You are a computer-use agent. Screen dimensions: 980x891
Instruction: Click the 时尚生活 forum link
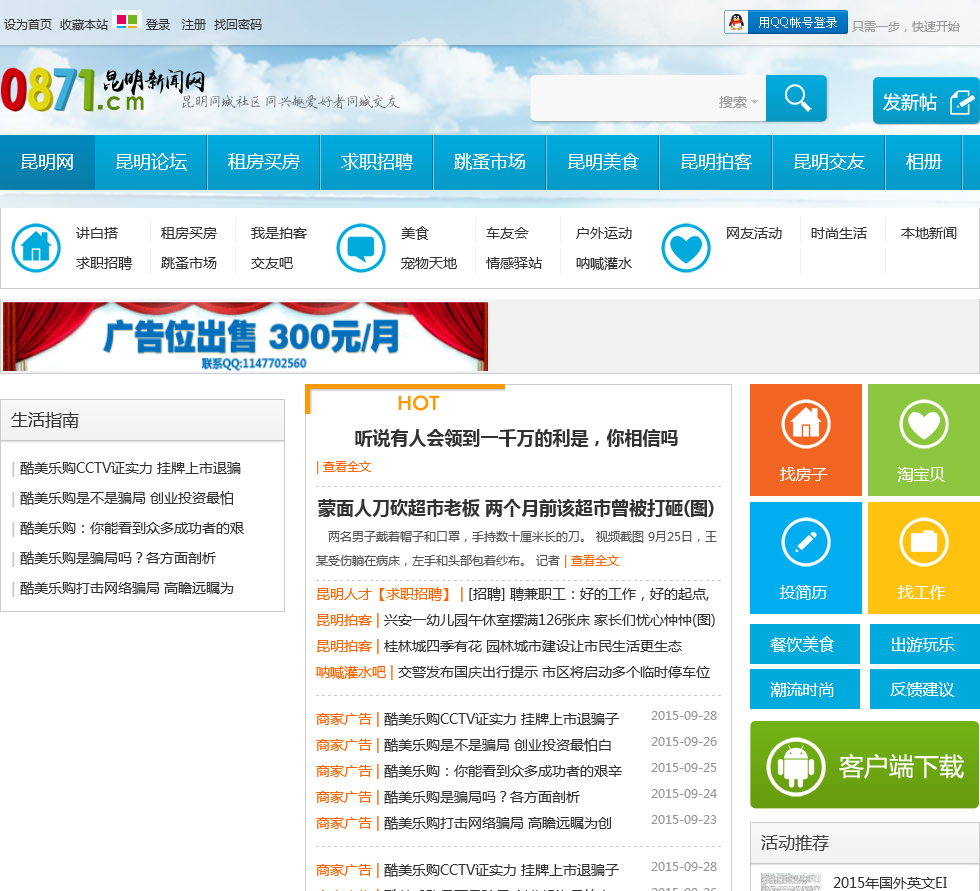(x=839, y=233)
